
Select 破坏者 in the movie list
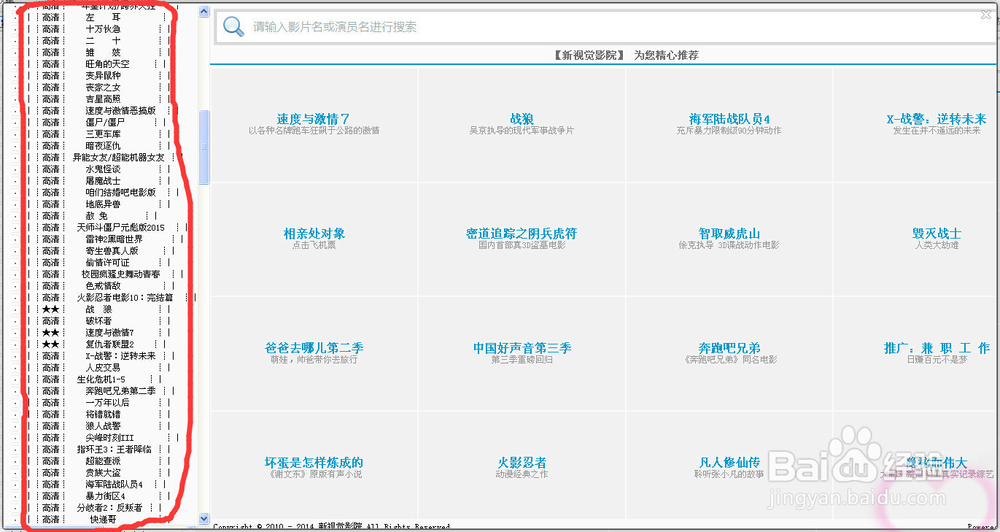[x=98, y=321]
